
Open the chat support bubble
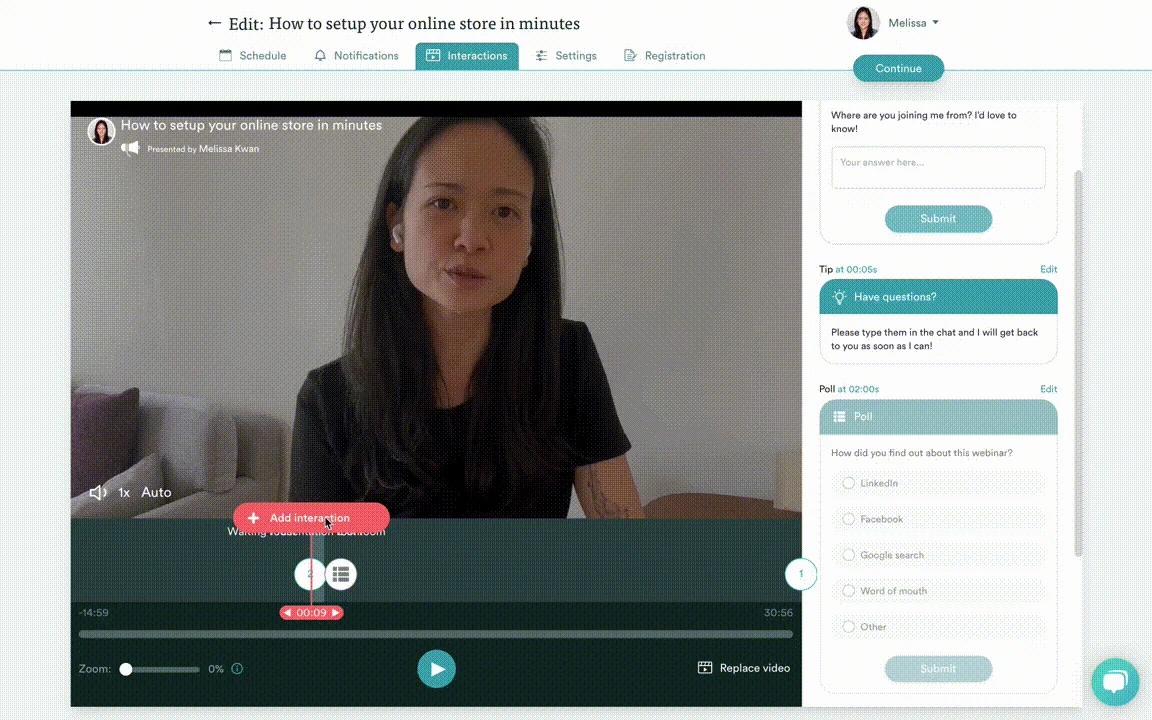tap(1115, 682)
